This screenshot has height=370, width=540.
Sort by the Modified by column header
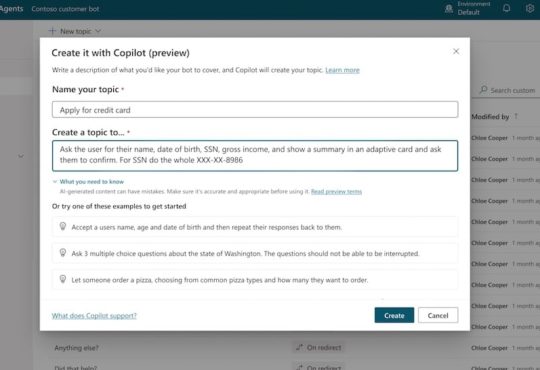click(490, 117)
